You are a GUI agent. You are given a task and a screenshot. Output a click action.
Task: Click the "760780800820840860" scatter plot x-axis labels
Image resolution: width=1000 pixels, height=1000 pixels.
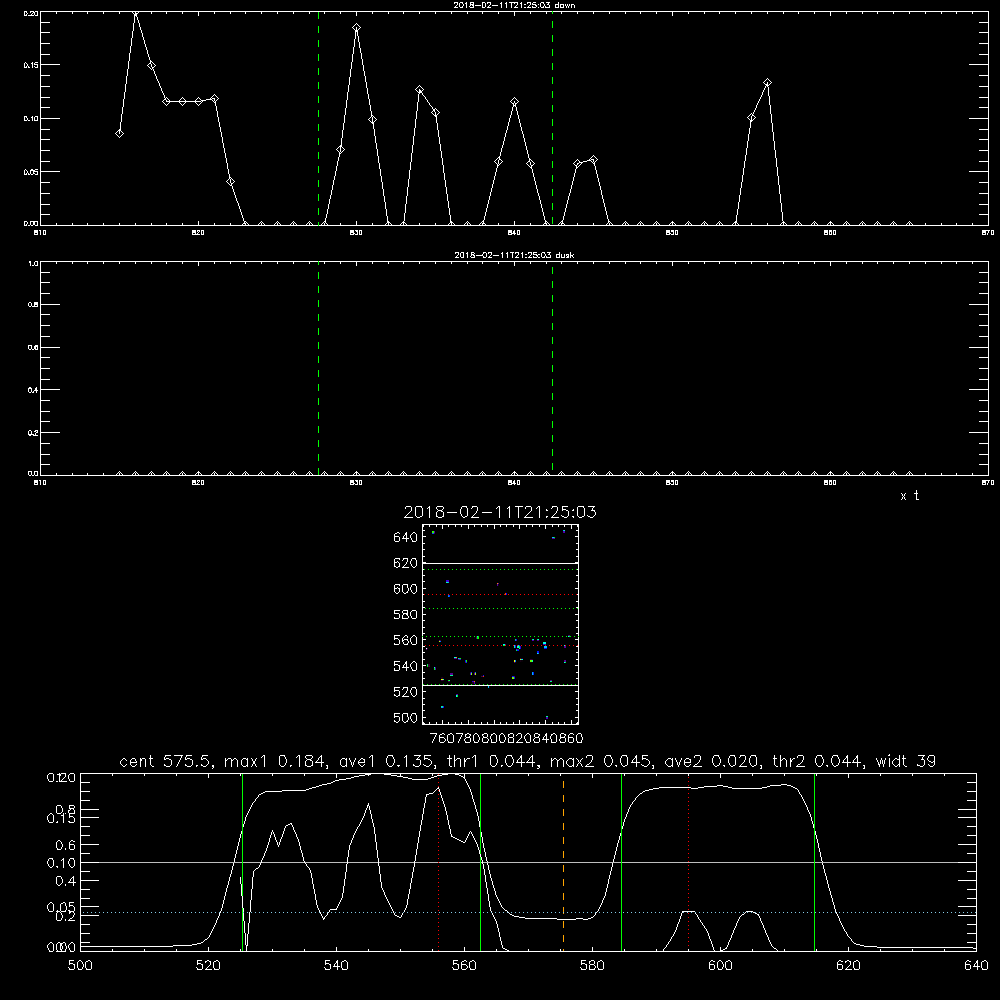506,739
